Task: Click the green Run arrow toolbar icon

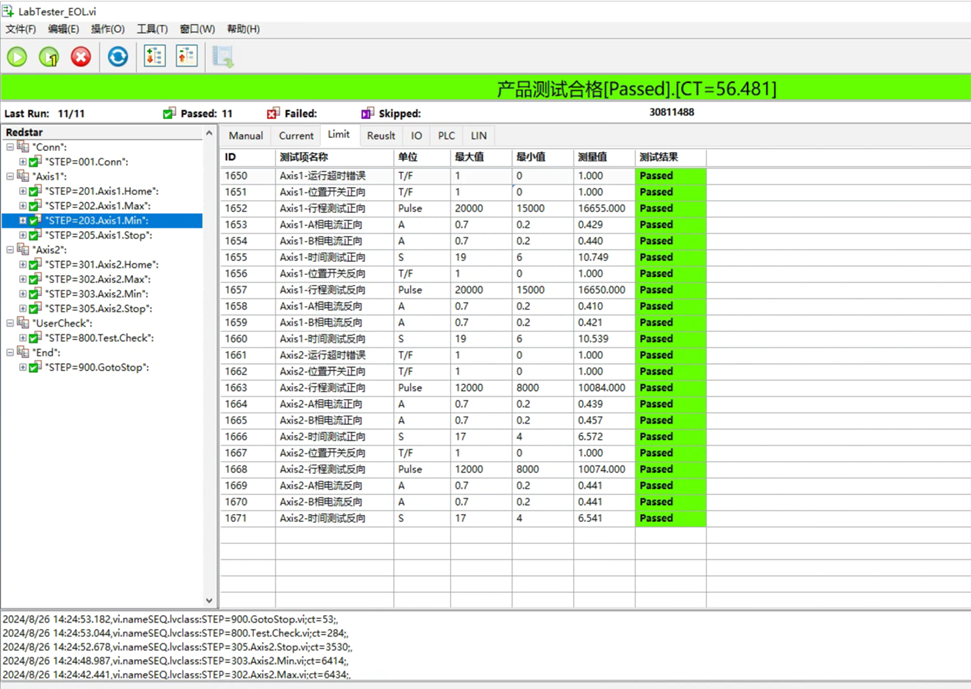Action: [x=17, y=57]
